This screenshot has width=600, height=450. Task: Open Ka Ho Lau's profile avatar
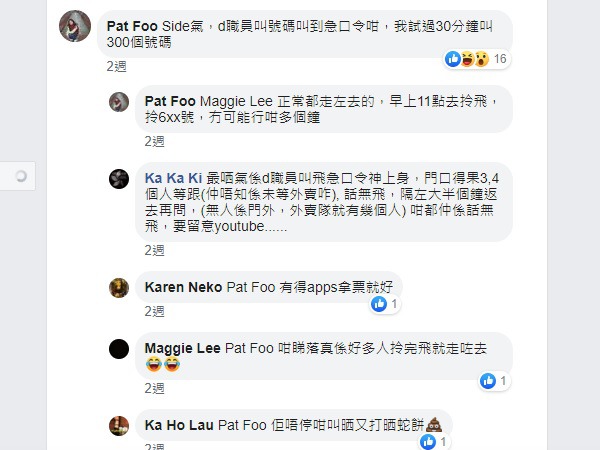(x=119, y=426)
